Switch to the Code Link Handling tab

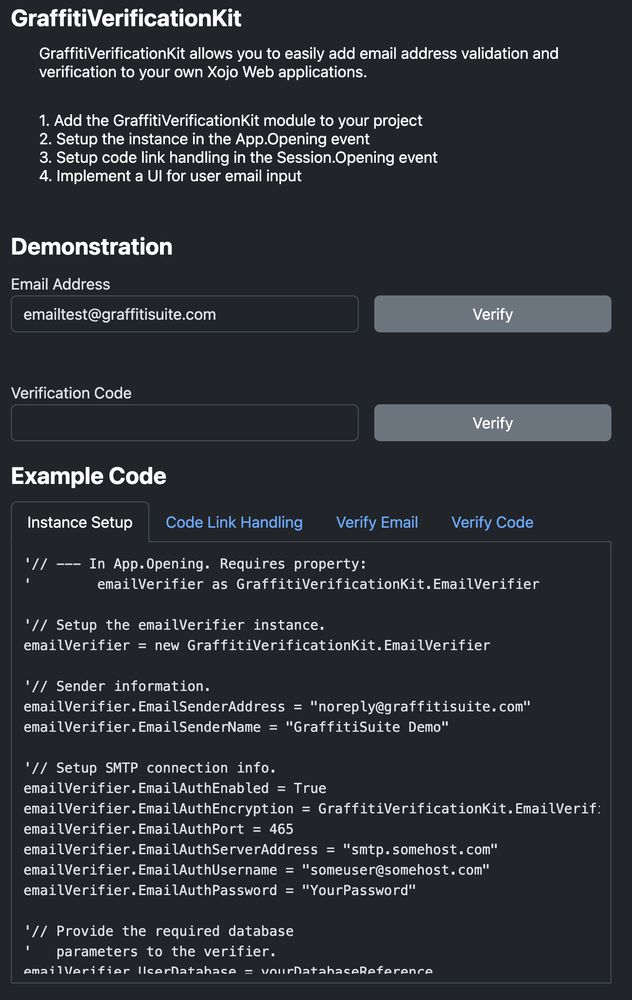[x=234, y=522]
